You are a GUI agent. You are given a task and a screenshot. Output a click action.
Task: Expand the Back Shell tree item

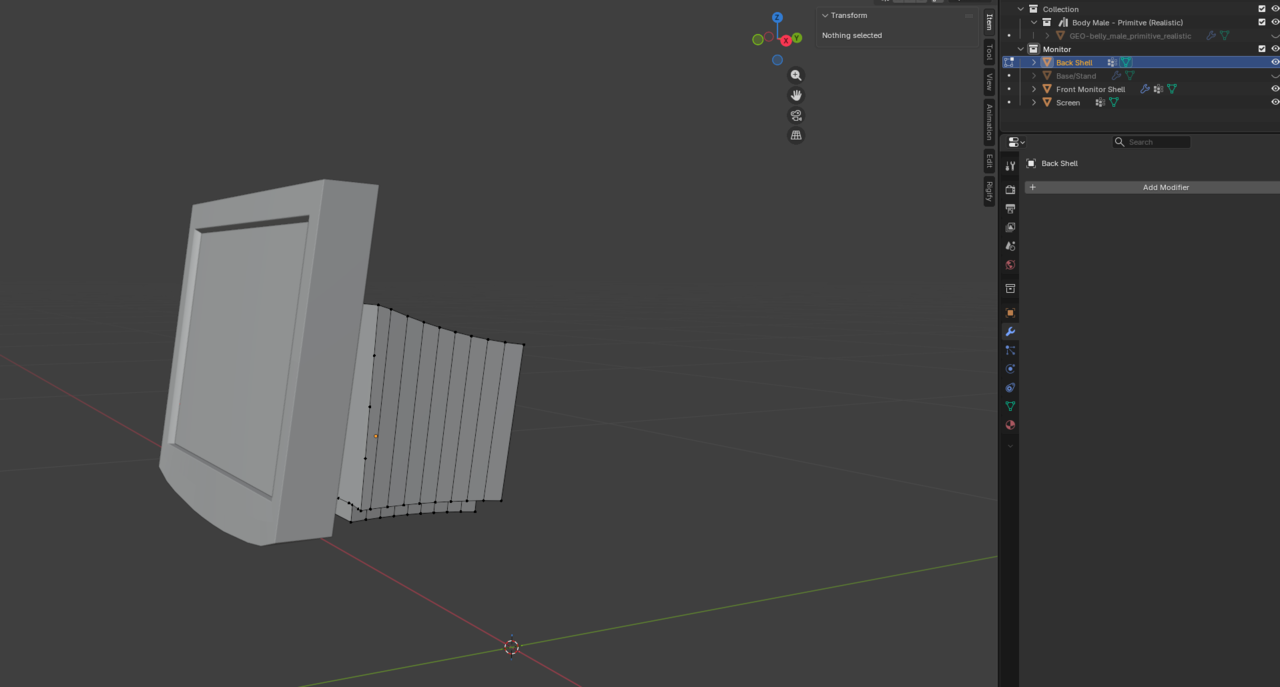tap(1034, 62)
